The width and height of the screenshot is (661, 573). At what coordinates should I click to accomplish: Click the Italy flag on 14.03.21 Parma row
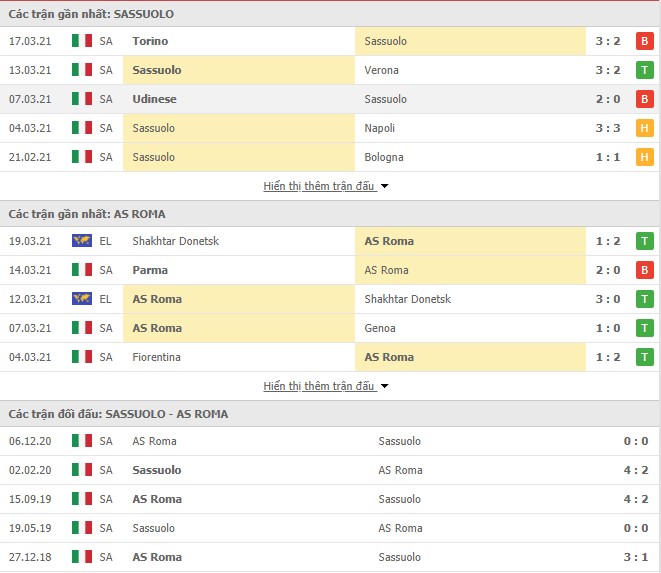click(82, 270)
